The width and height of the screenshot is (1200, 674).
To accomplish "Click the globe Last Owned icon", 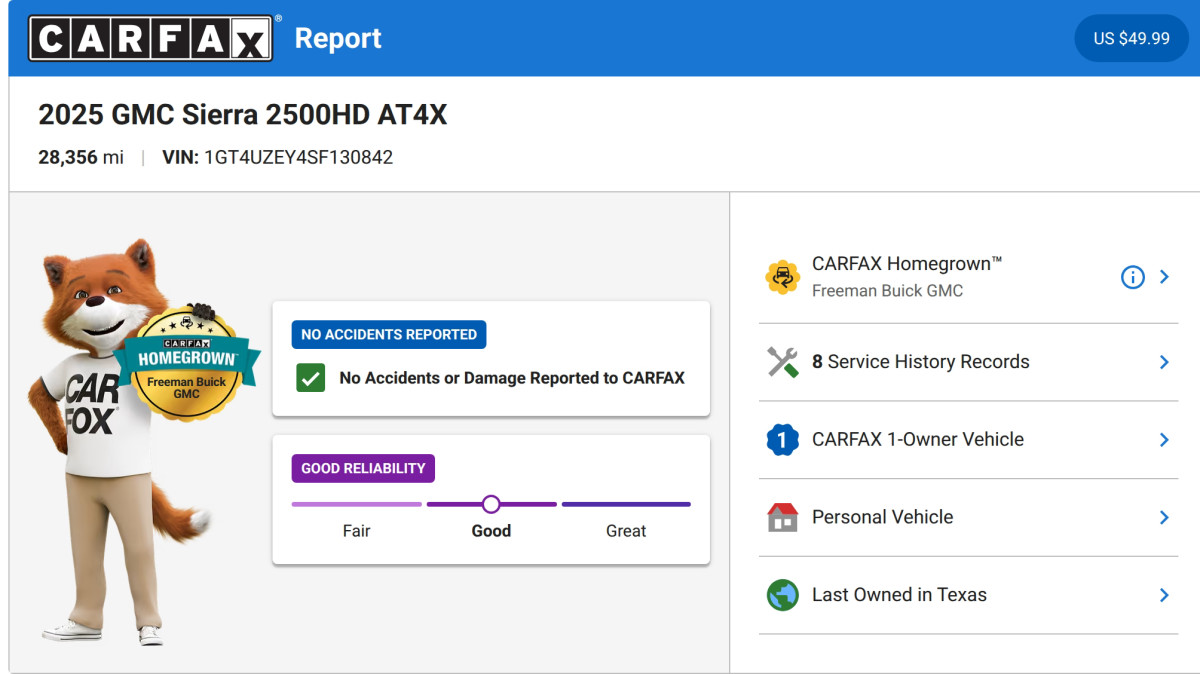I will coord(782,595).
